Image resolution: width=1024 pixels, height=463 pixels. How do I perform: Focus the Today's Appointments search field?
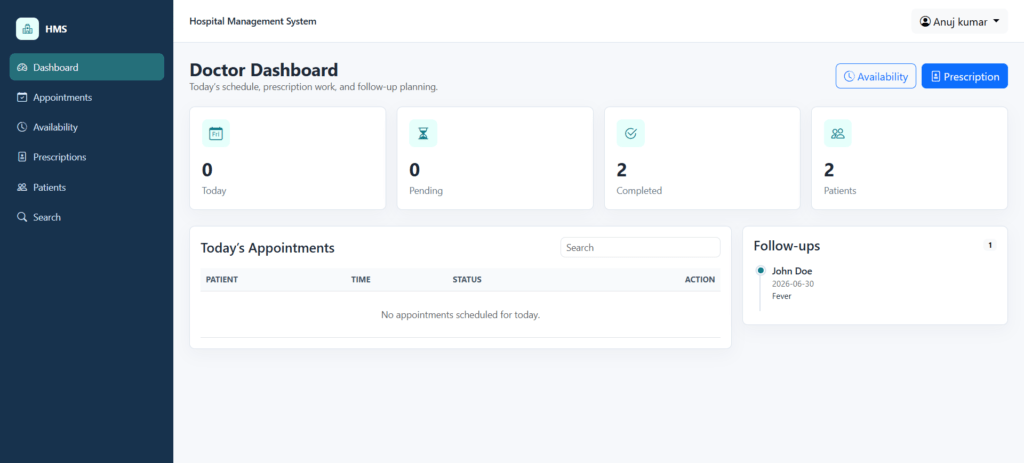pos(640,247)
